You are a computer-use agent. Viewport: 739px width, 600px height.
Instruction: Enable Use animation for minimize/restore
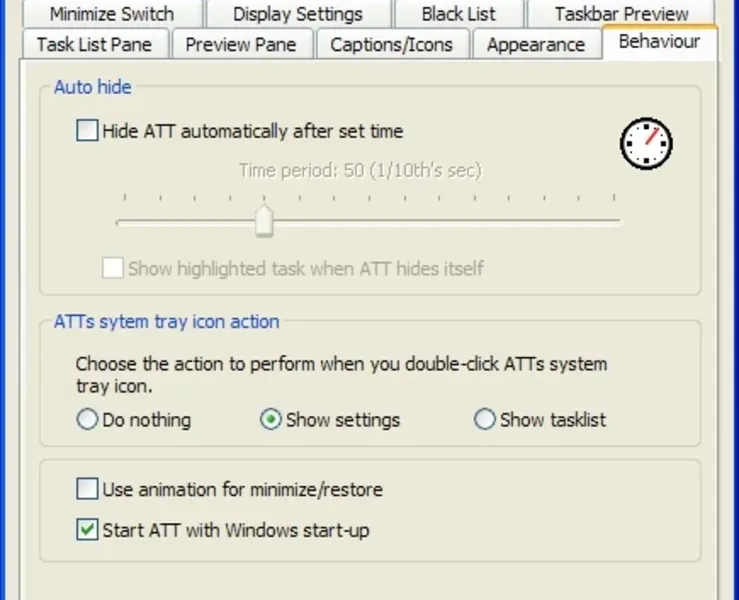88,490
